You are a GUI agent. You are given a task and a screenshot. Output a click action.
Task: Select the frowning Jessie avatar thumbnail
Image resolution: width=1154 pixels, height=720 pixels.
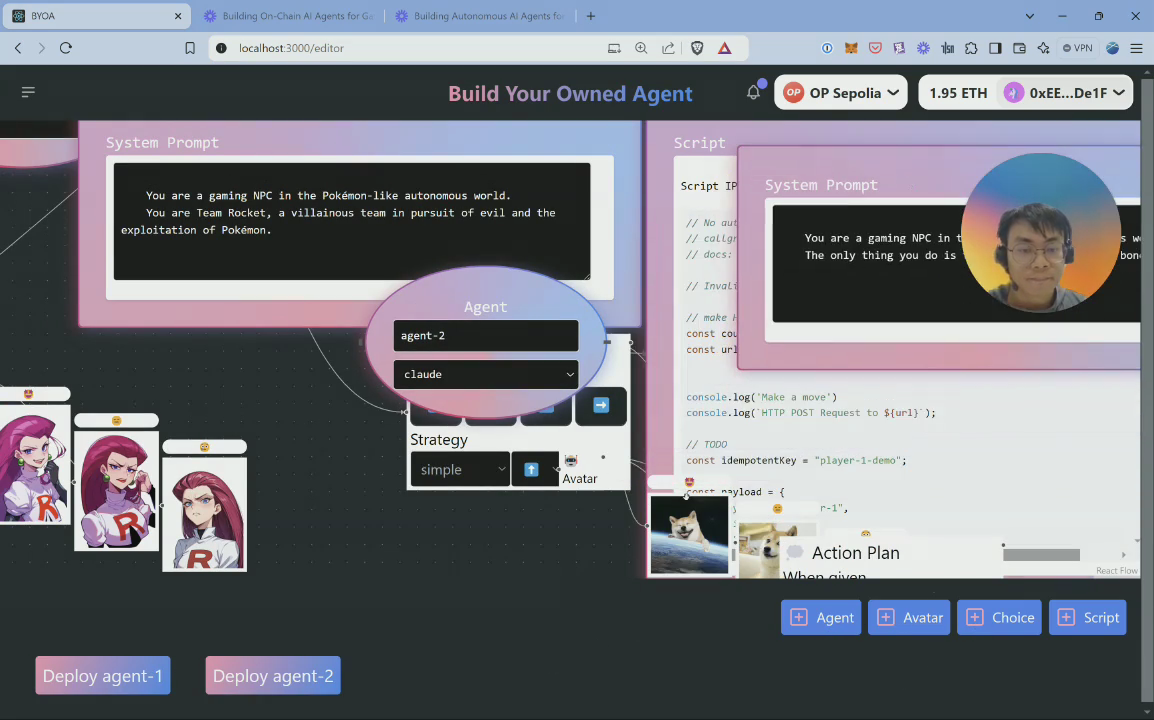pos(205,514)
